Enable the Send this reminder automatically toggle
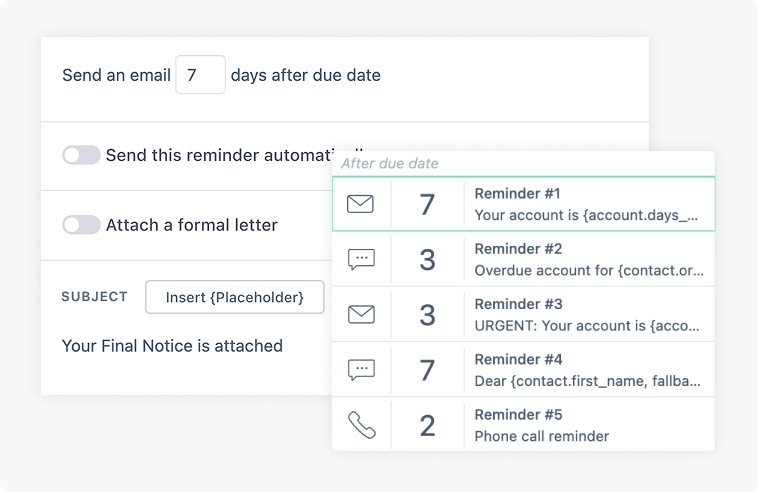 [81, 155]
